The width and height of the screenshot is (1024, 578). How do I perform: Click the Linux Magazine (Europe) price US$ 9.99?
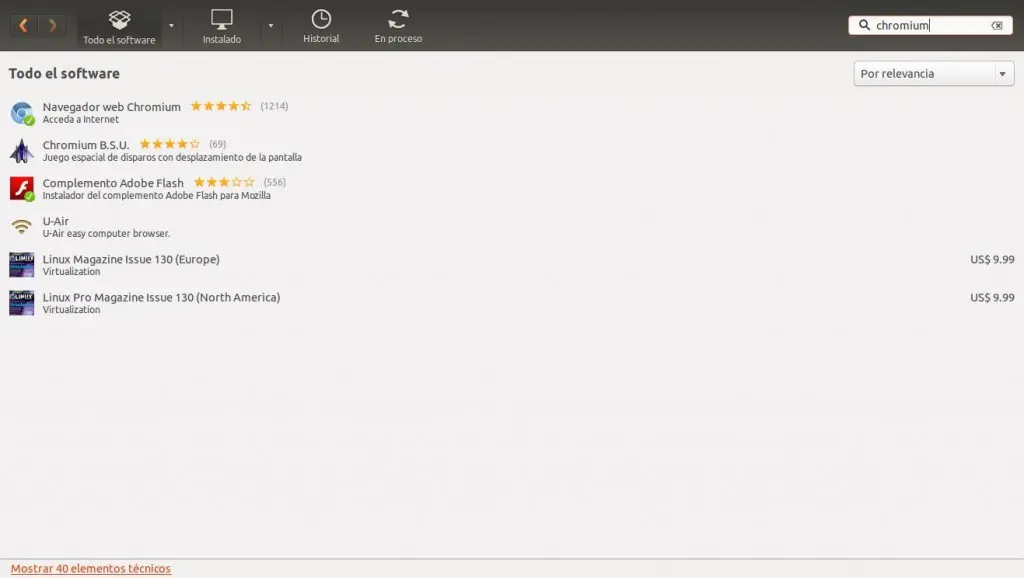click(992, 259)
